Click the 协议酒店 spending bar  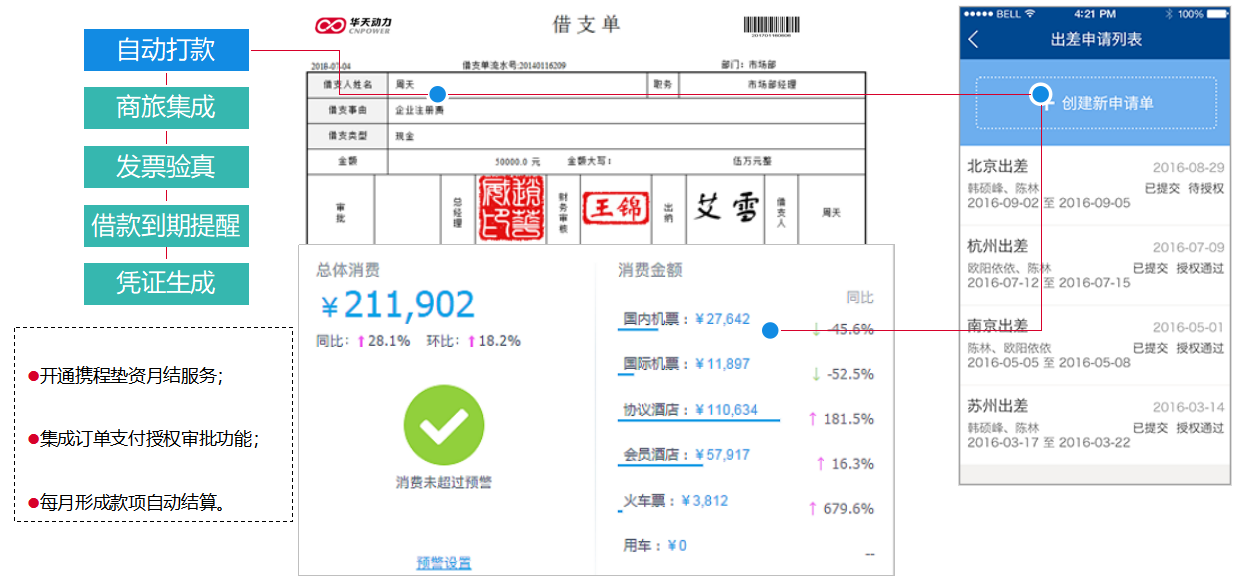tap(700, 421)
